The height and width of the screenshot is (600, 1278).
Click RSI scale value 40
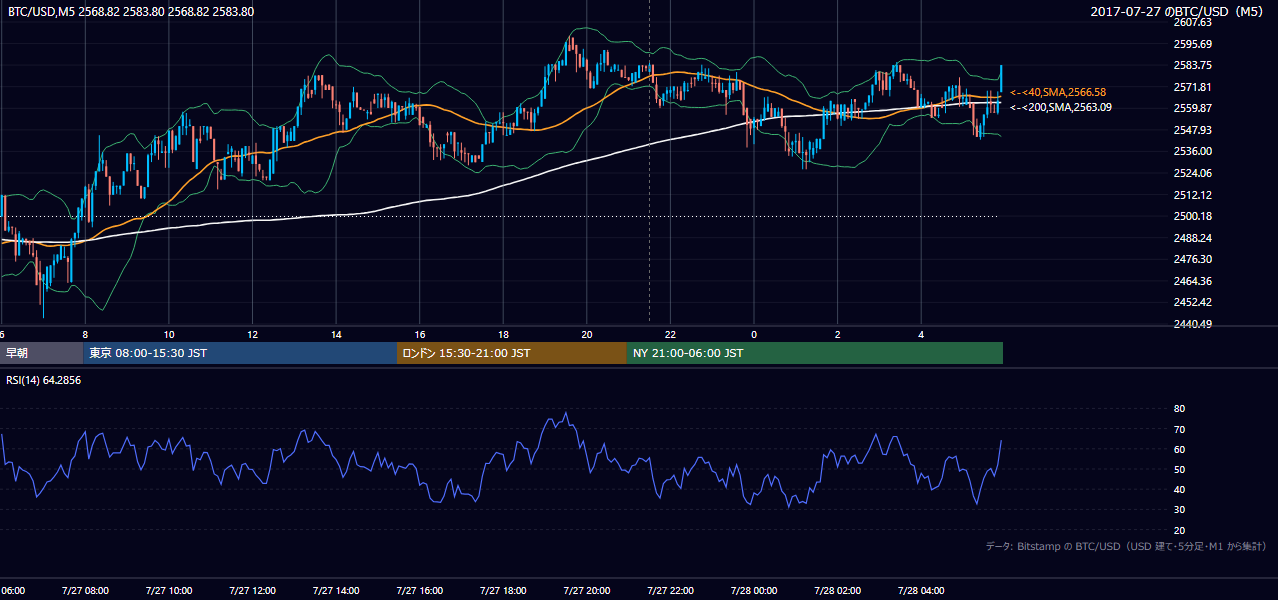point(1179,490)
